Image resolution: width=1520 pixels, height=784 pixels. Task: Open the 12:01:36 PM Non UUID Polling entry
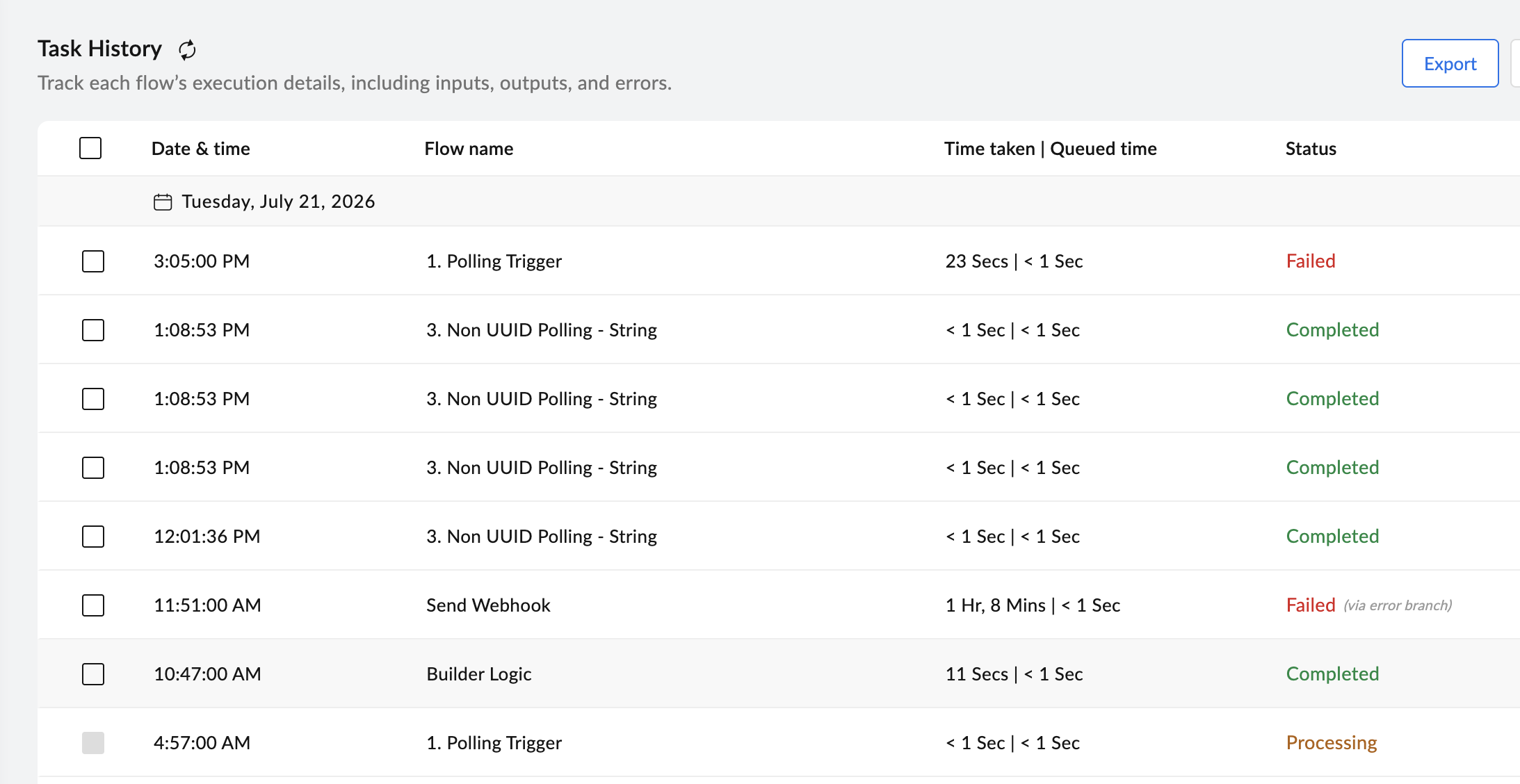[542, 537]
